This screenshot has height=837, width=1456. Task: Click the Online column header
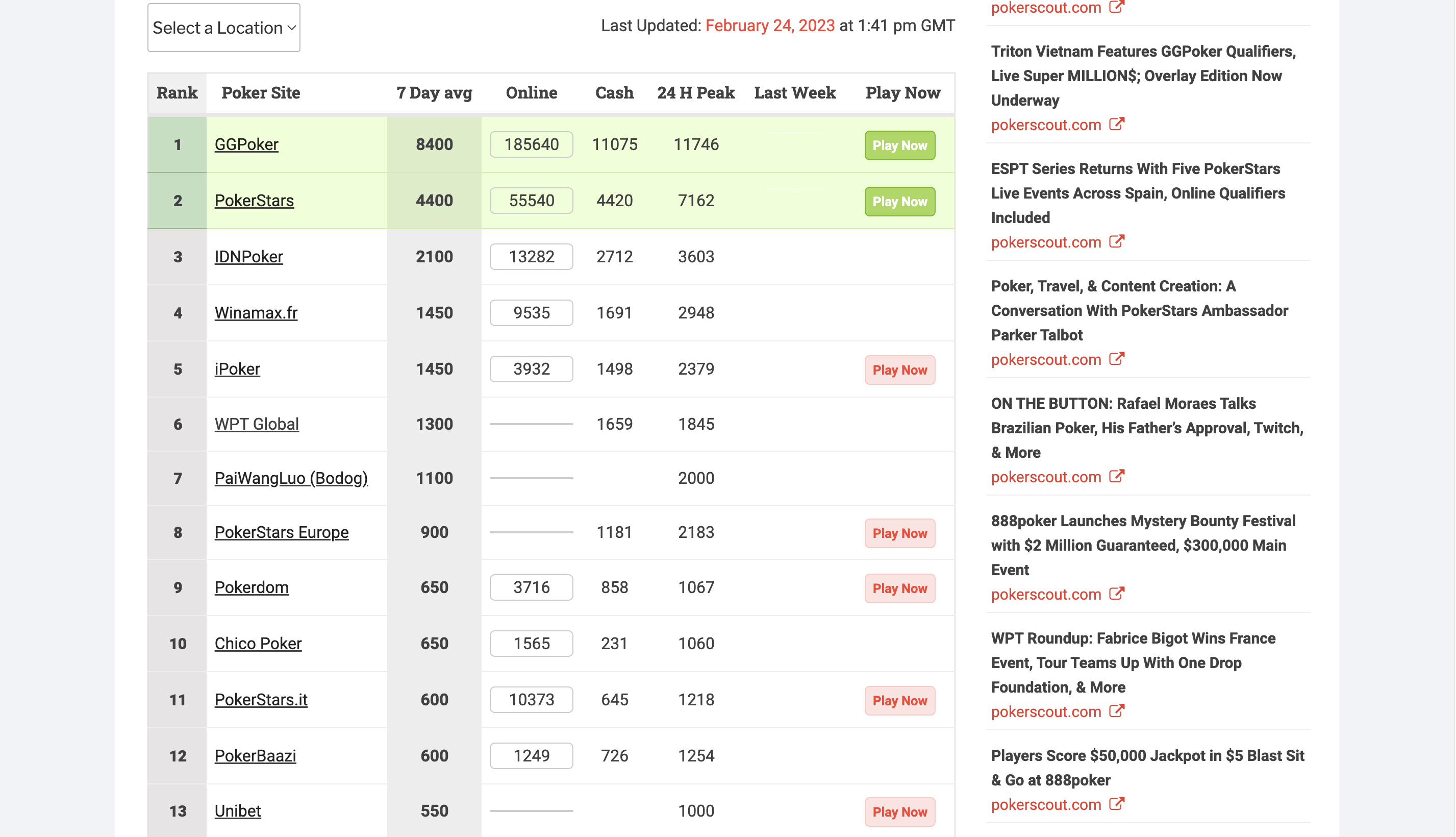(x=531, y=92)
